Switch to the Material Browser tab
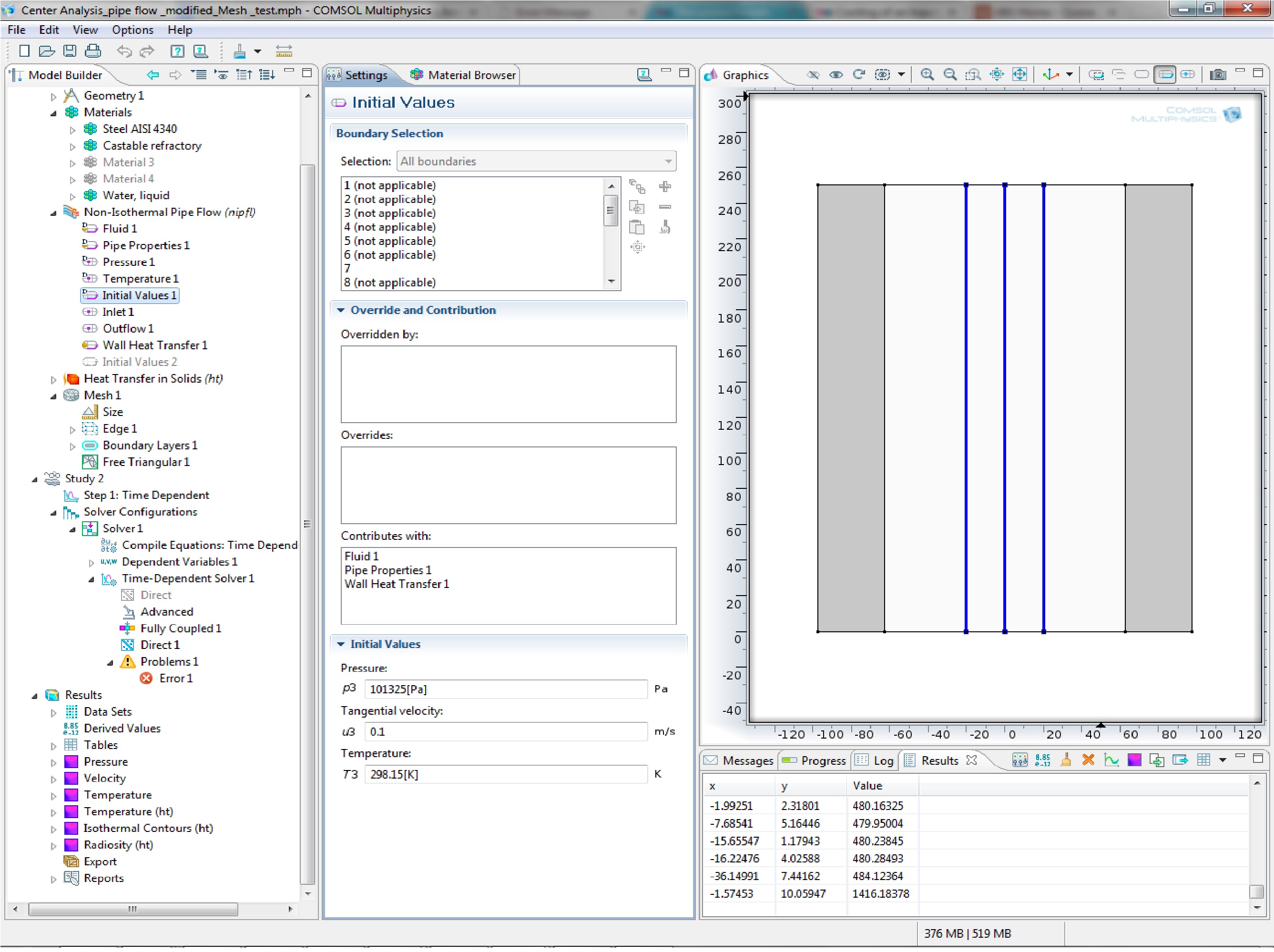This screenshot has width=1274, height=952. [x=463, y=75]
